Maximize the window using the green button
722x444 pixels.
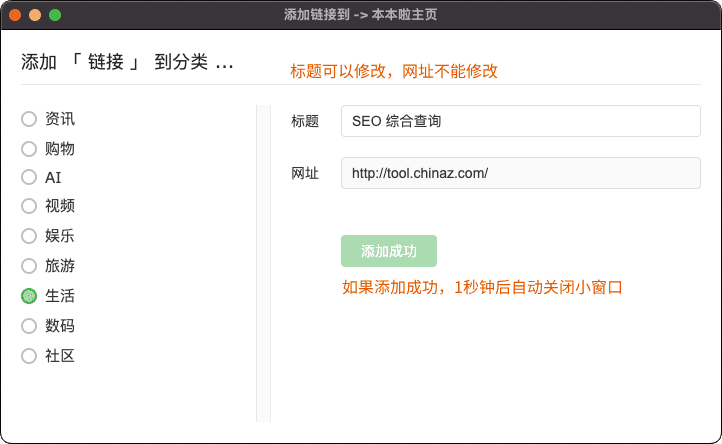(55, 15)
